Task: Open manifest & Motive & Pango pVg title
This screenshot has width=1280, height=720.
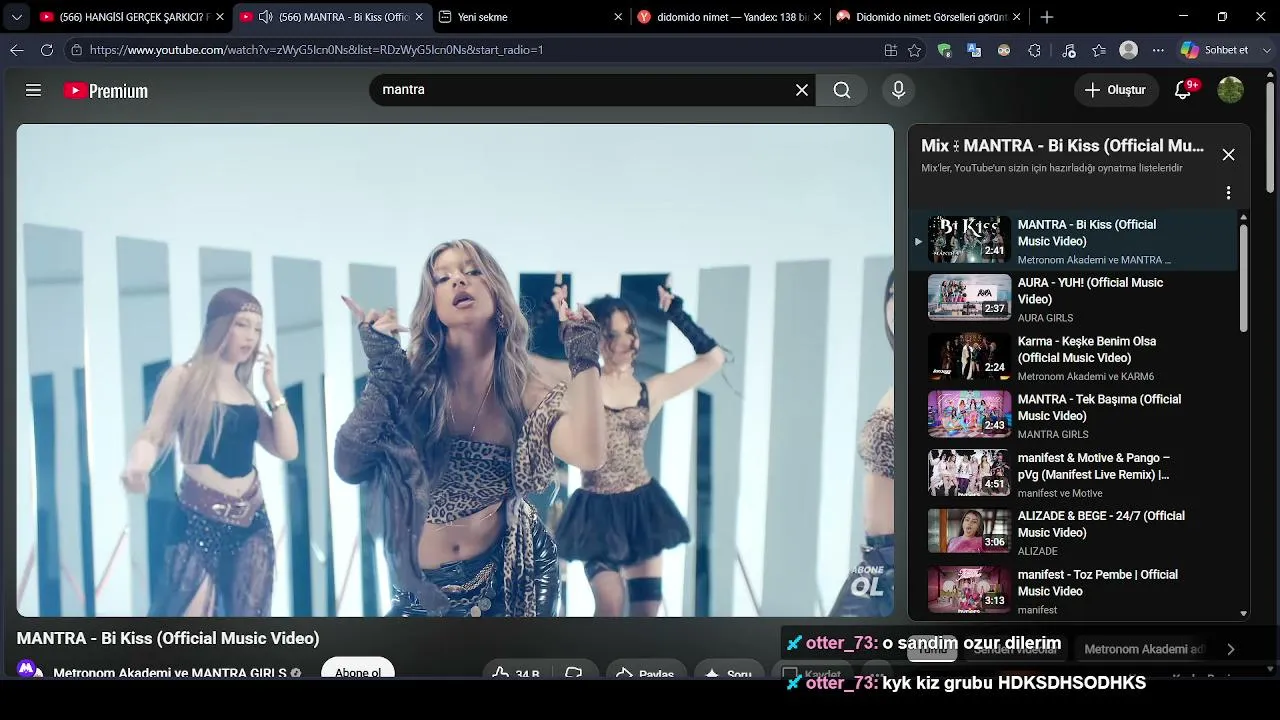Action: point(1093,466)
